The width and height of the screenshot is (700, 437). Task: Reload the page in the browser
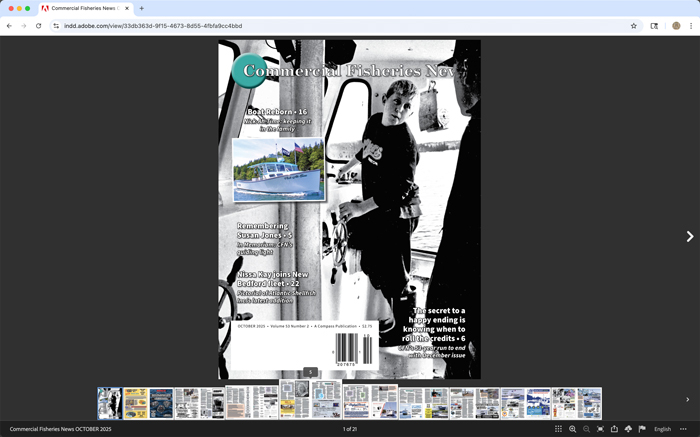[x=38, y=26]
